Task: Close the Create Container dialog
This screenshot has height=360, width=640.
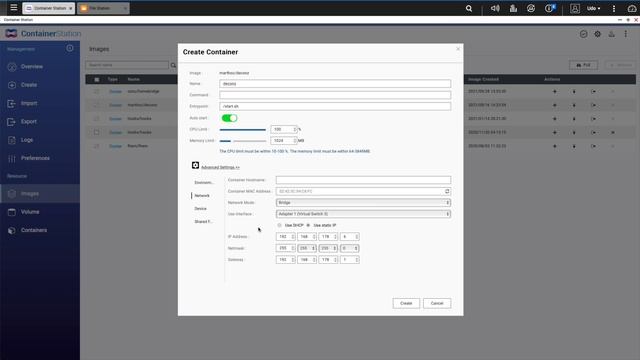Action: [458, 49]
